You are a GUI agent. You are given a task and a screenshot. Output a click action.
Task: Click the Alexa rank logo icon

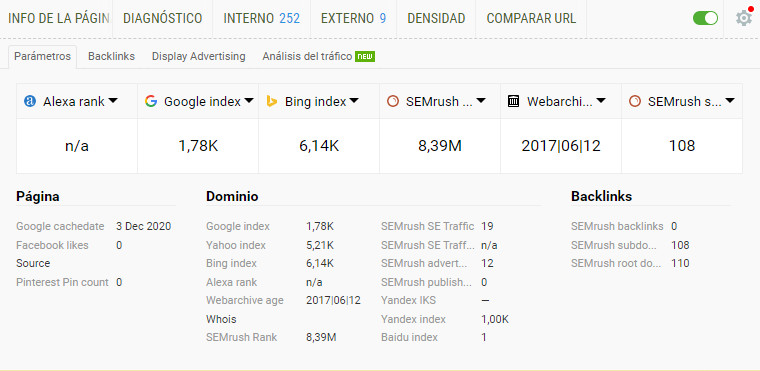30,101
